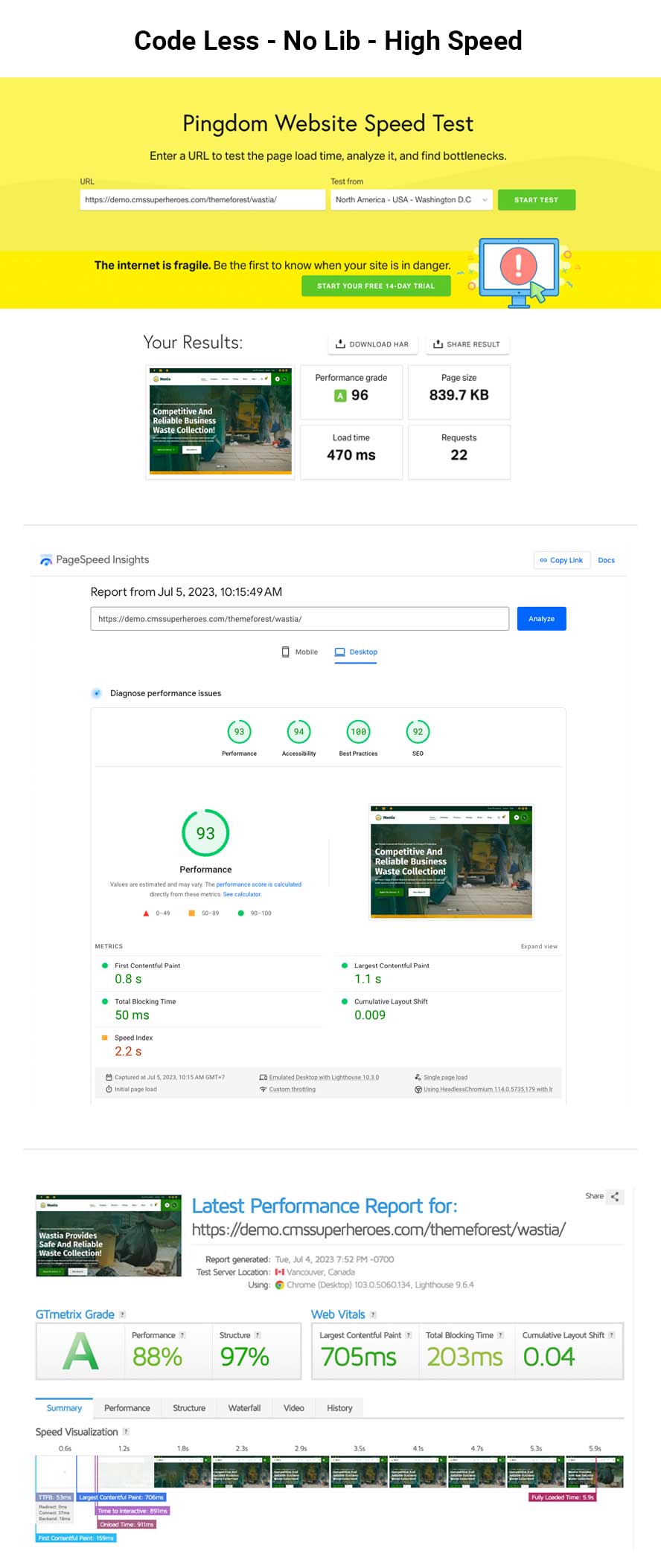Click the PageSpeed URL input field
The image size is (661, 1568).
coord(300,619)
